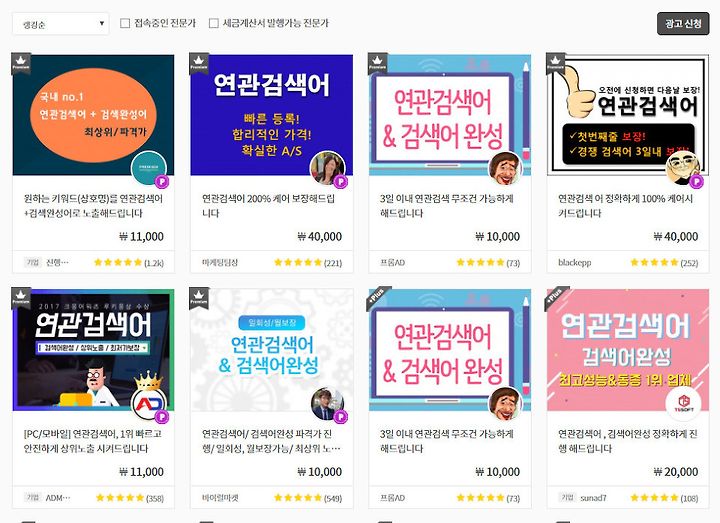The width and height of the screenshot is (720, 523).
Task: Click the 광고 신청 button
Action: pos(683,23)
